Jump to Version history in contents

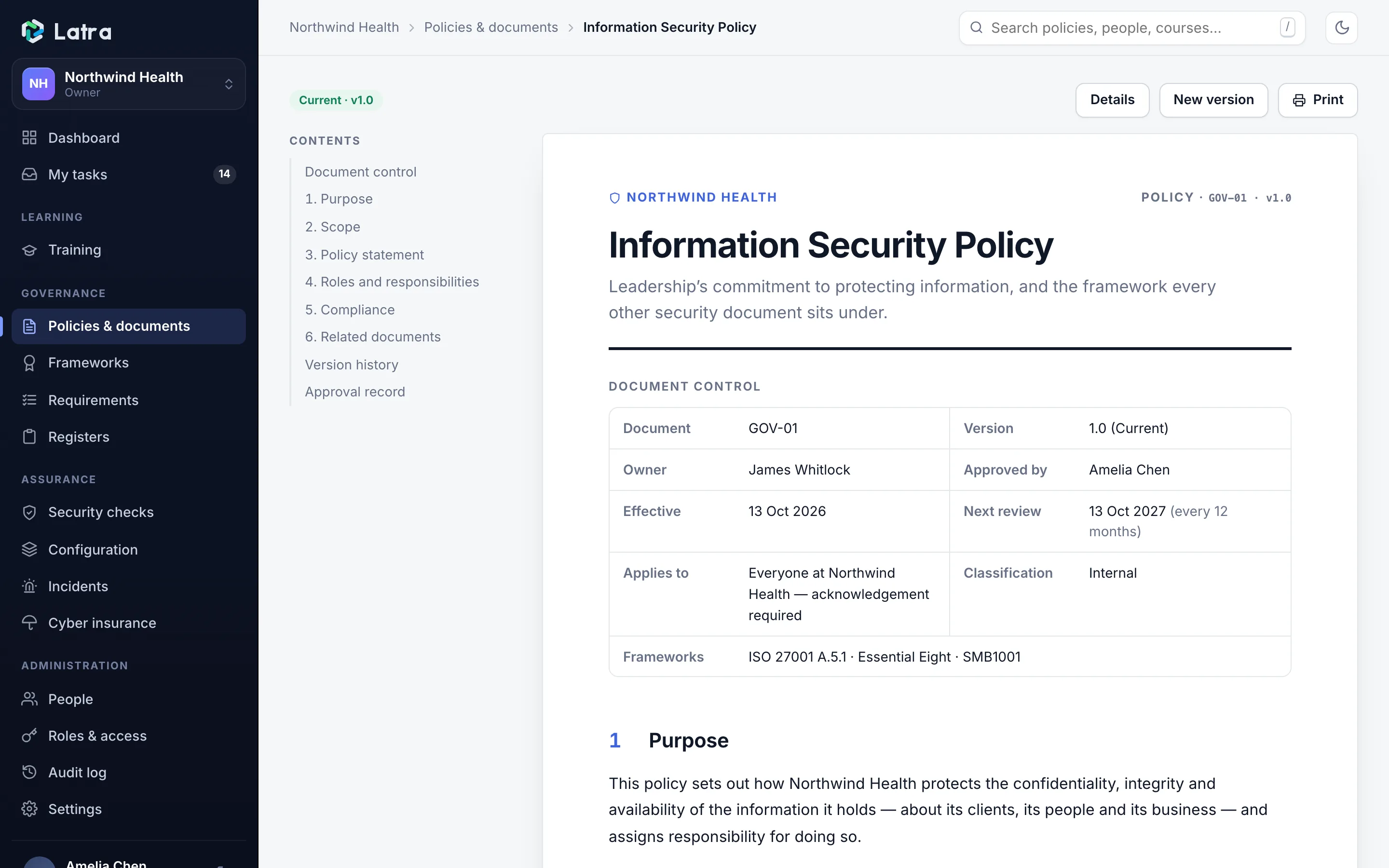tap(351, 365)
